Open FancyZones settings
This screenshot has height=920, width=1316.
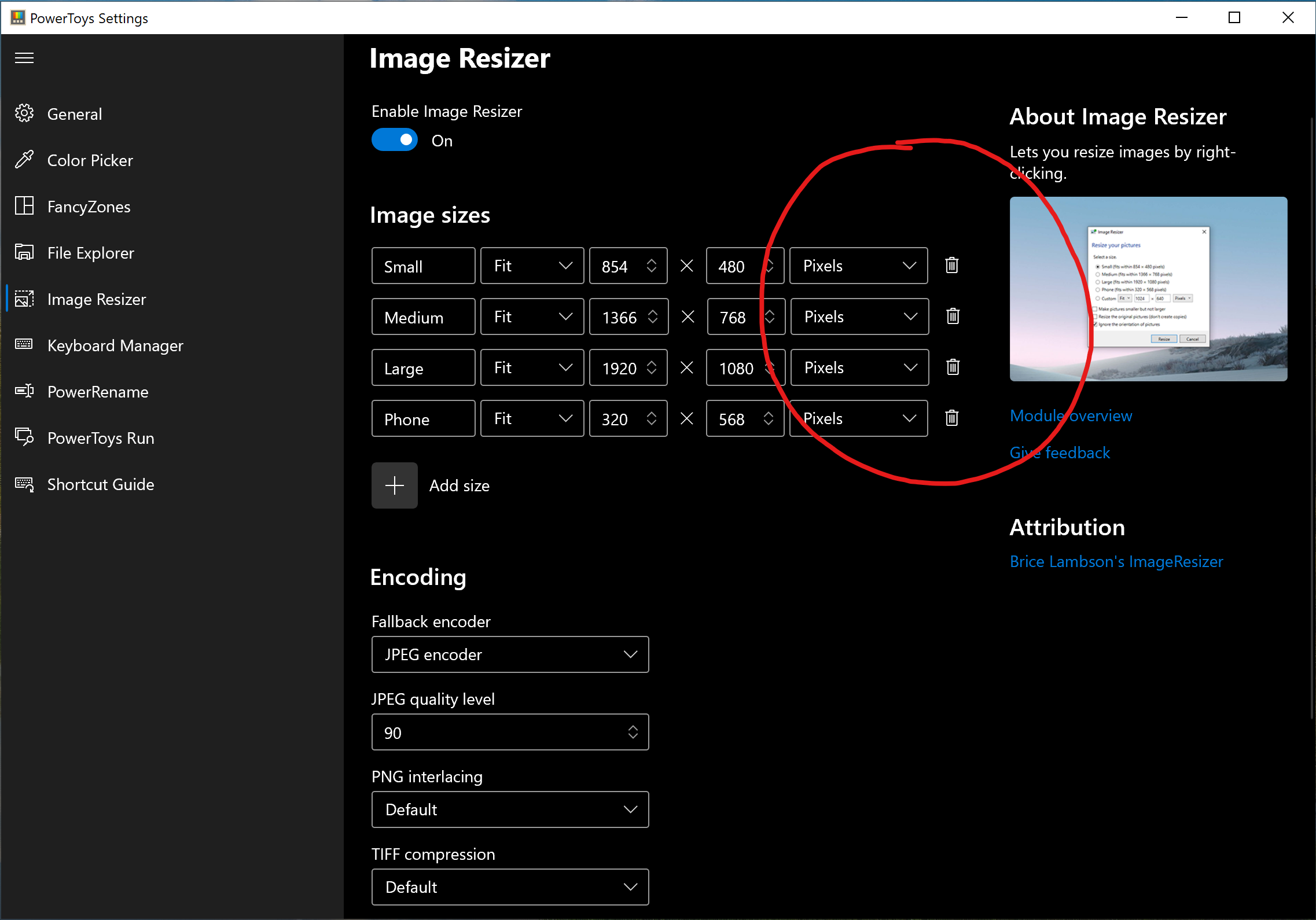click(x=89, y=207)
